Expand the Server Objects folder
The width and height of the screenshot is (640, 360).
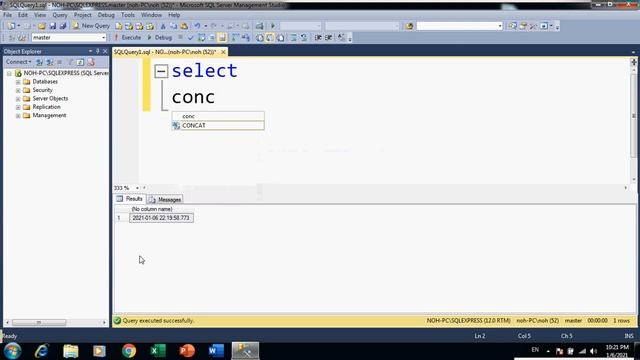[18, 99]
